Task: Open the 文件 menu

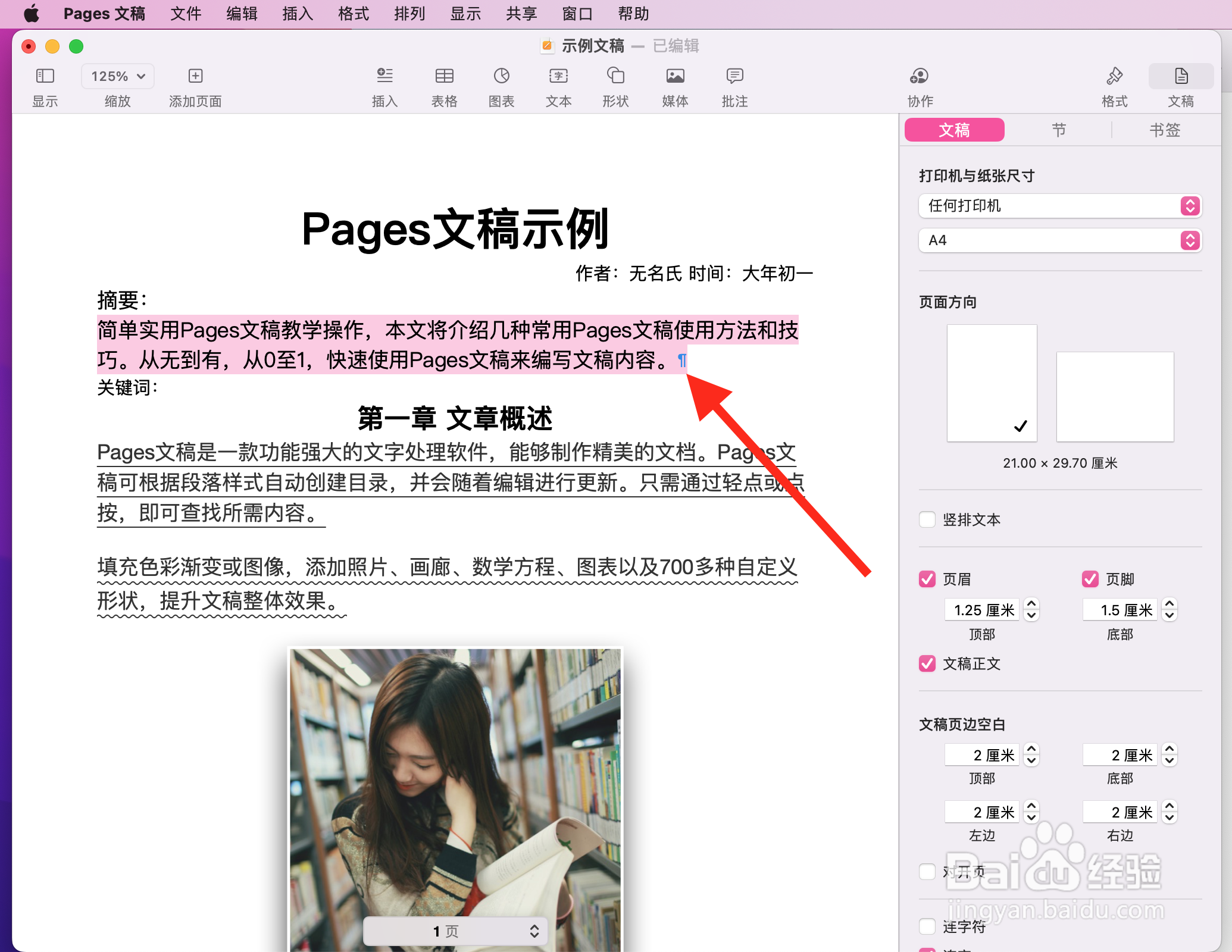Action: (186, 14)
